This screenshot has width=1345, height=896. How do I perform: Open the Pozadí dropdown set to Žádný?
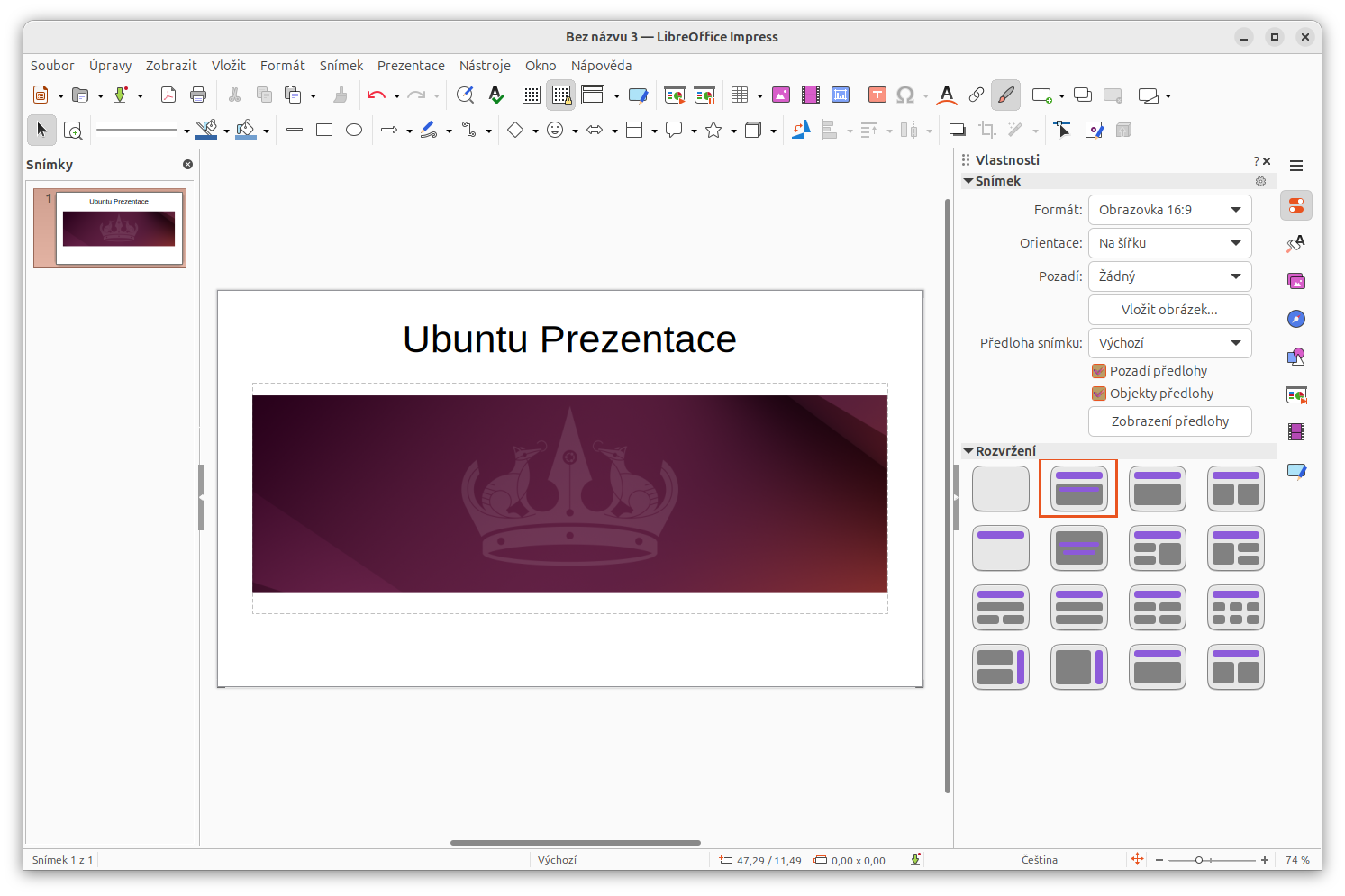[x=1169, y=276]
